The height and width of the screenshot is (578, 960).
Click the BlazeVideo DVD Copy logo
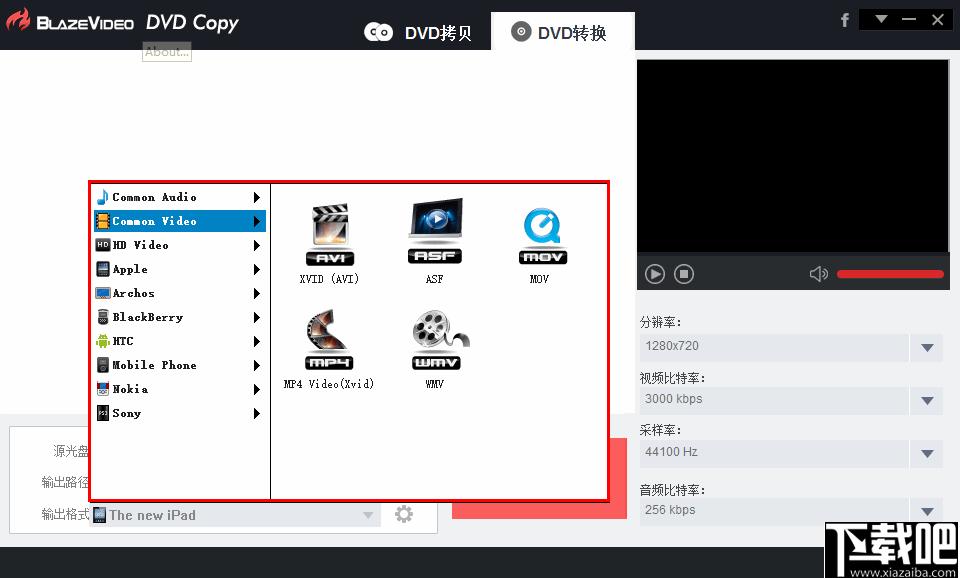click(122, 22)
